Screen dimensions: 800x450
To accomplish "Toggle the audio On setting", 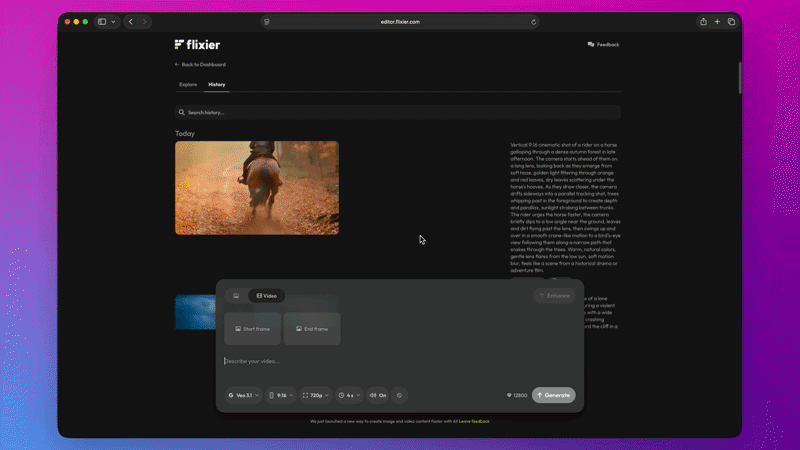I will (x=377, y=395).
